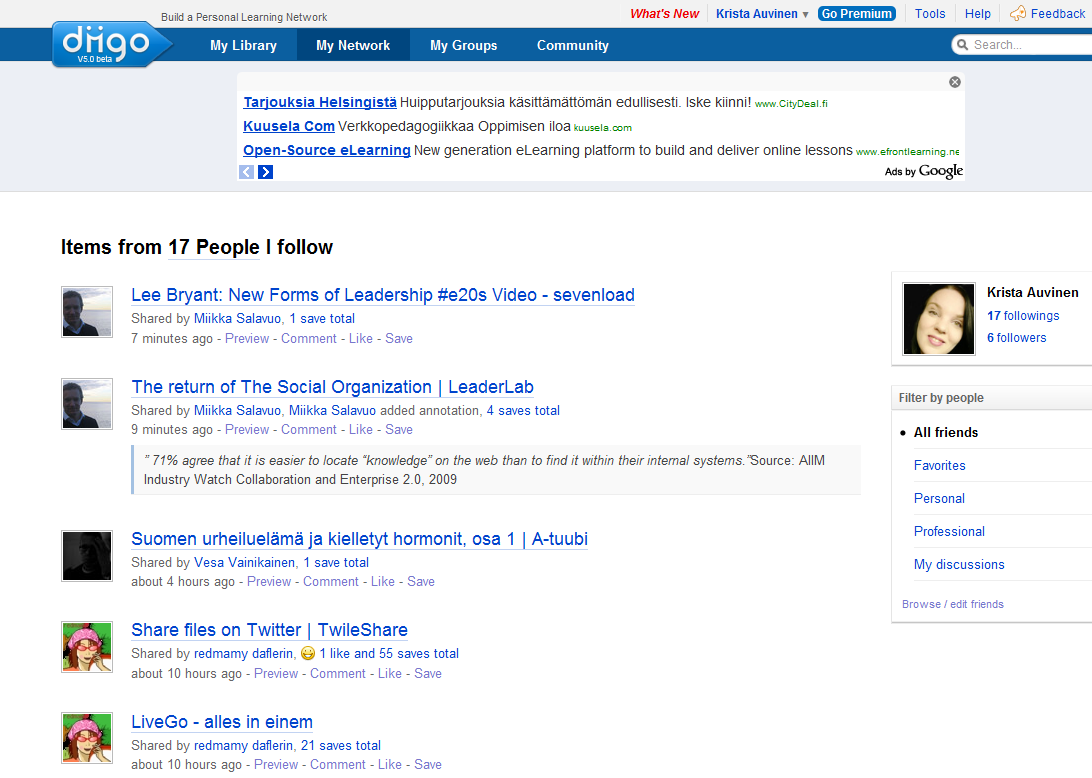Click Comment on Social Organization item
Viewport: 1092px width, 778px height.
pyautogui.click(x=309, y=430)
